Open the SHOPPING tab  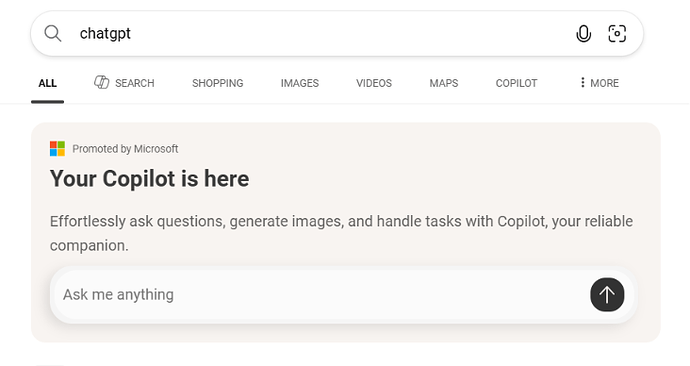(217, 83)
